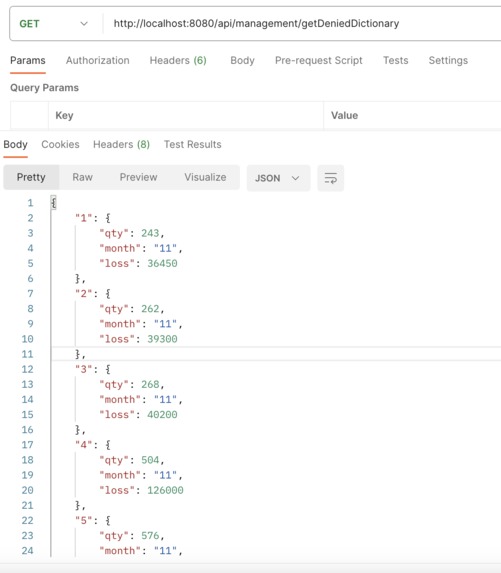This screenshot has width=501, height=573.
Task: Click the request URL field
Action: point(303,24)
